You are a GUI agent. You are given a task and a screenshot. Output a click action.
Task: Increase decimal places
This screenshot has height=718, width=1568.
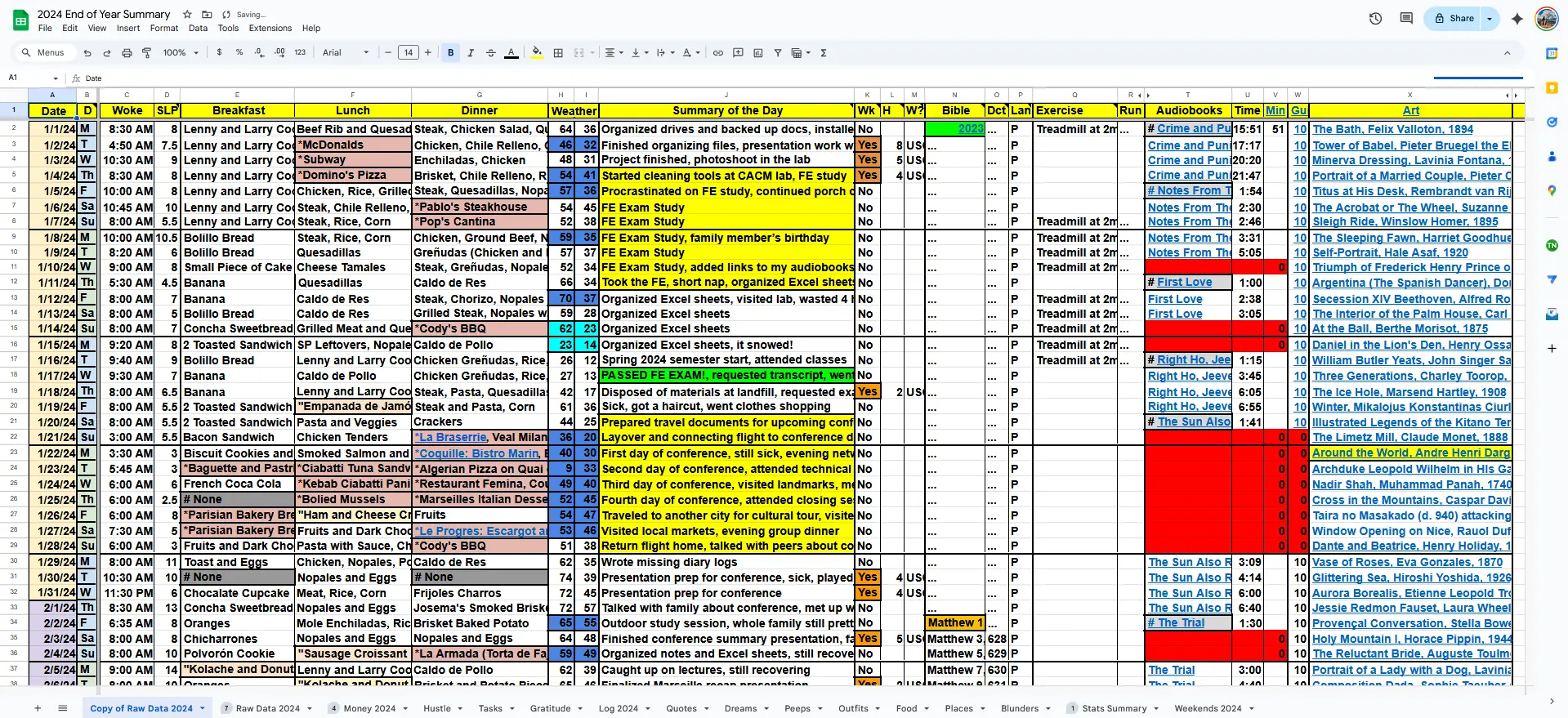(x=279, y=53)
